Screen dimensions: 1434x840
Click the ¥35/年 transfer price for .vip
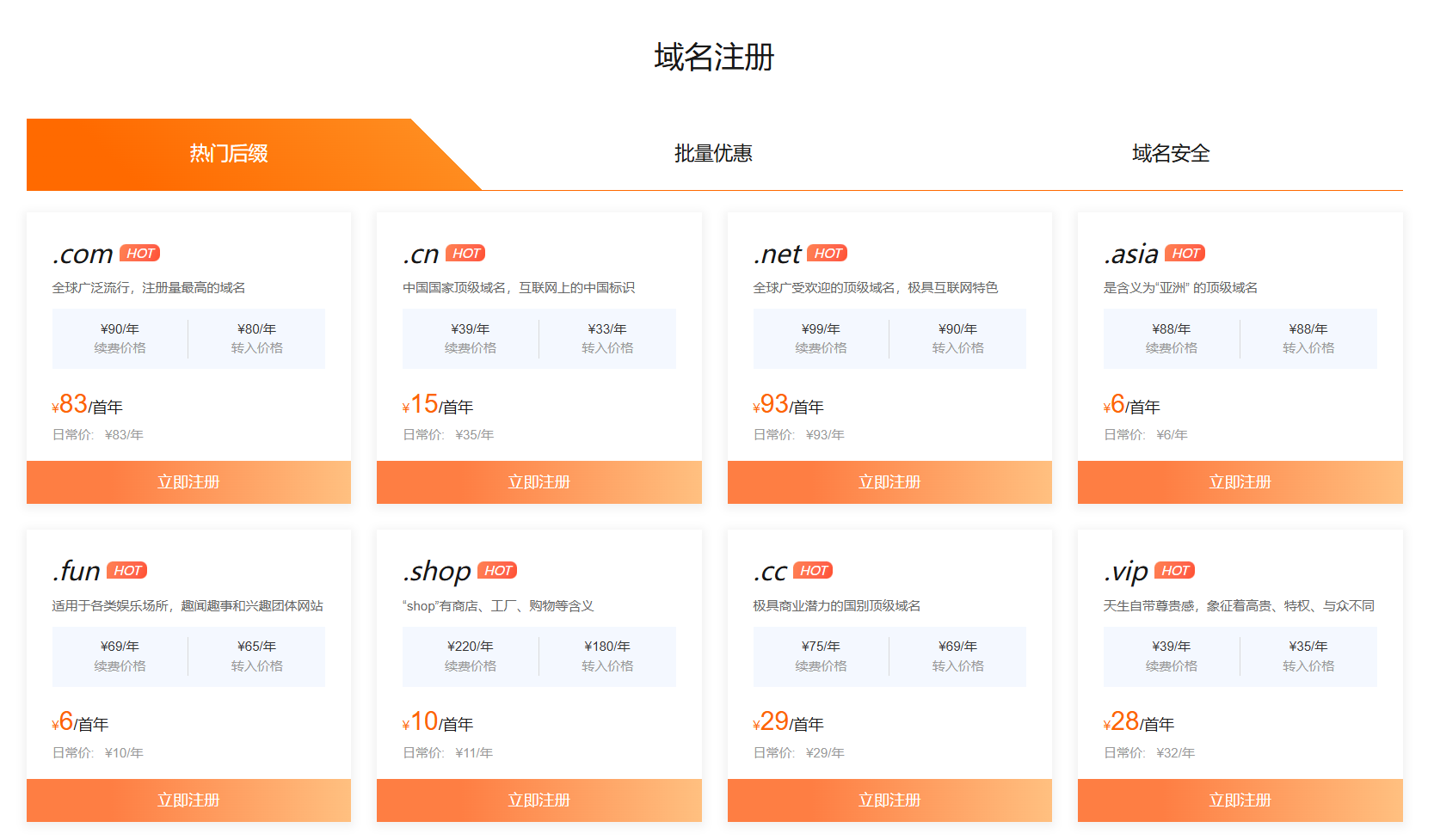(x=1308, y=647)
